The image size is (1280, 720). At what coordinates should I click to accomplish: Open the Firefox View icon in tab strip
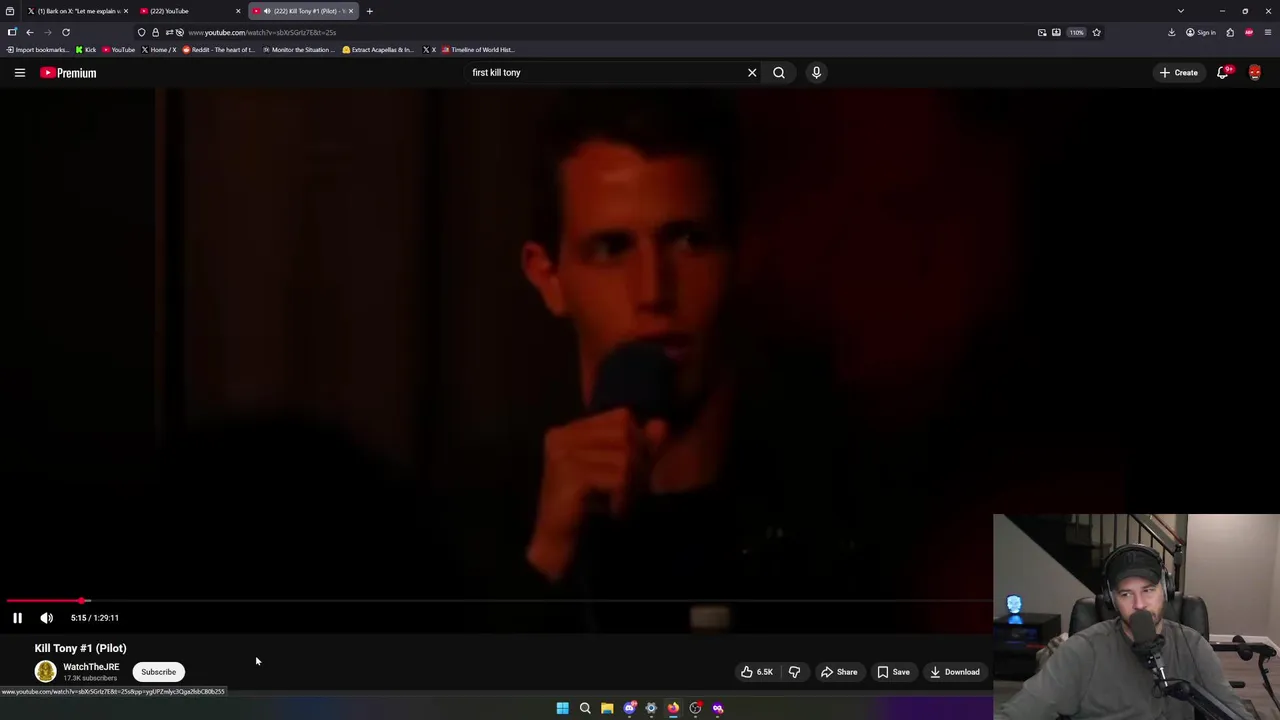pyautogui.click(x=10, y=11)
